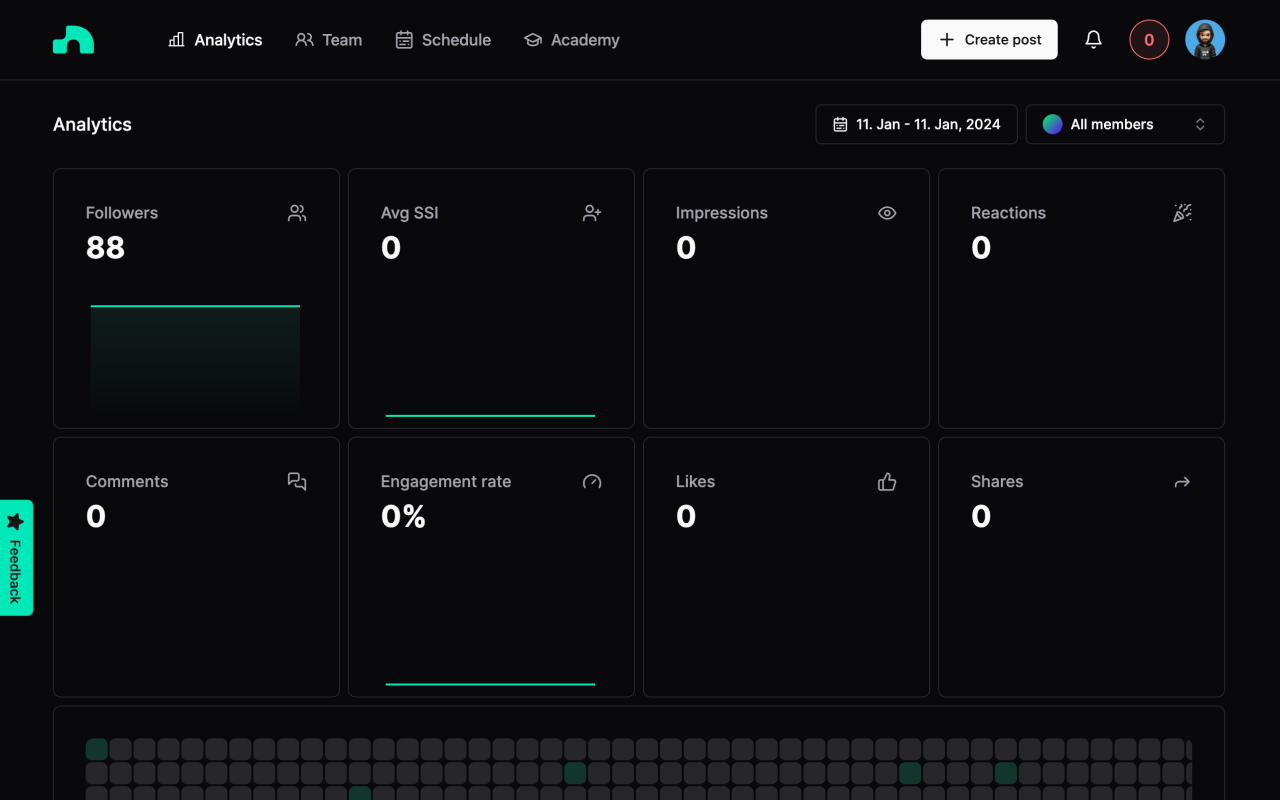Click the first green heatmap cell
Screen dimensions: 1280x800
point(97,749)
